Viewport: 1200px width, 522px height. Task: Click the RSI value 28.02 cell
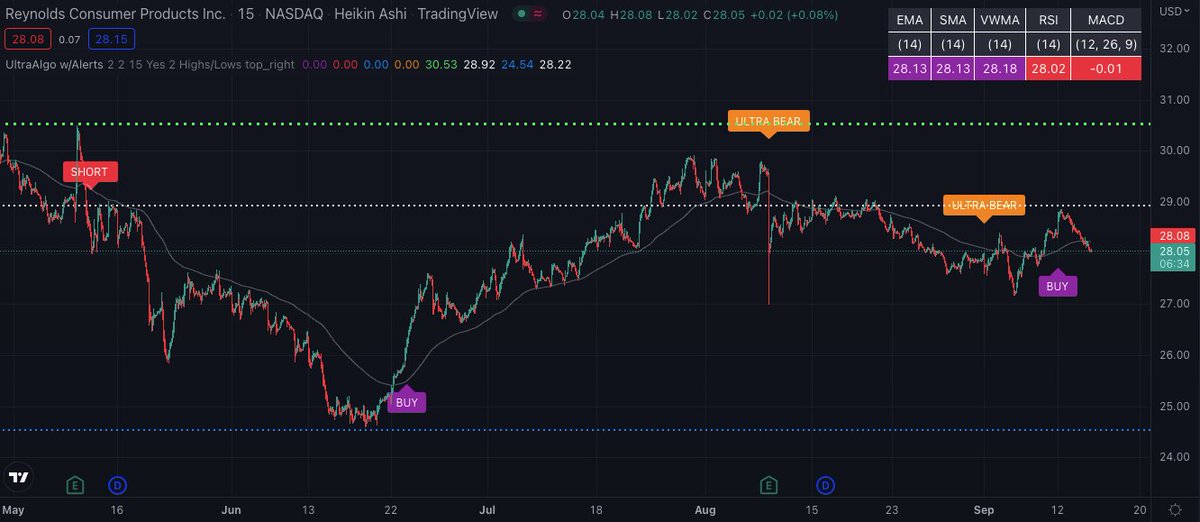(1049, 68)
